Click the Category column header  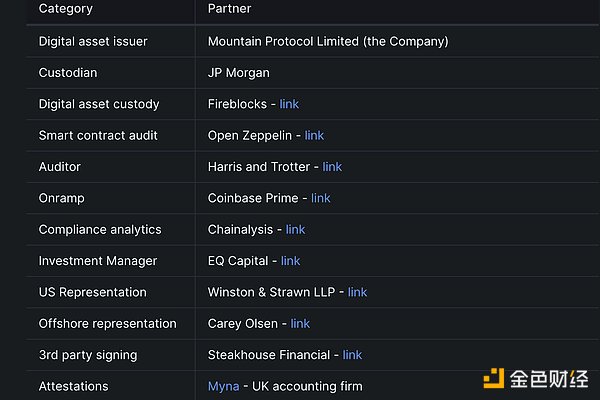point(65,9)
